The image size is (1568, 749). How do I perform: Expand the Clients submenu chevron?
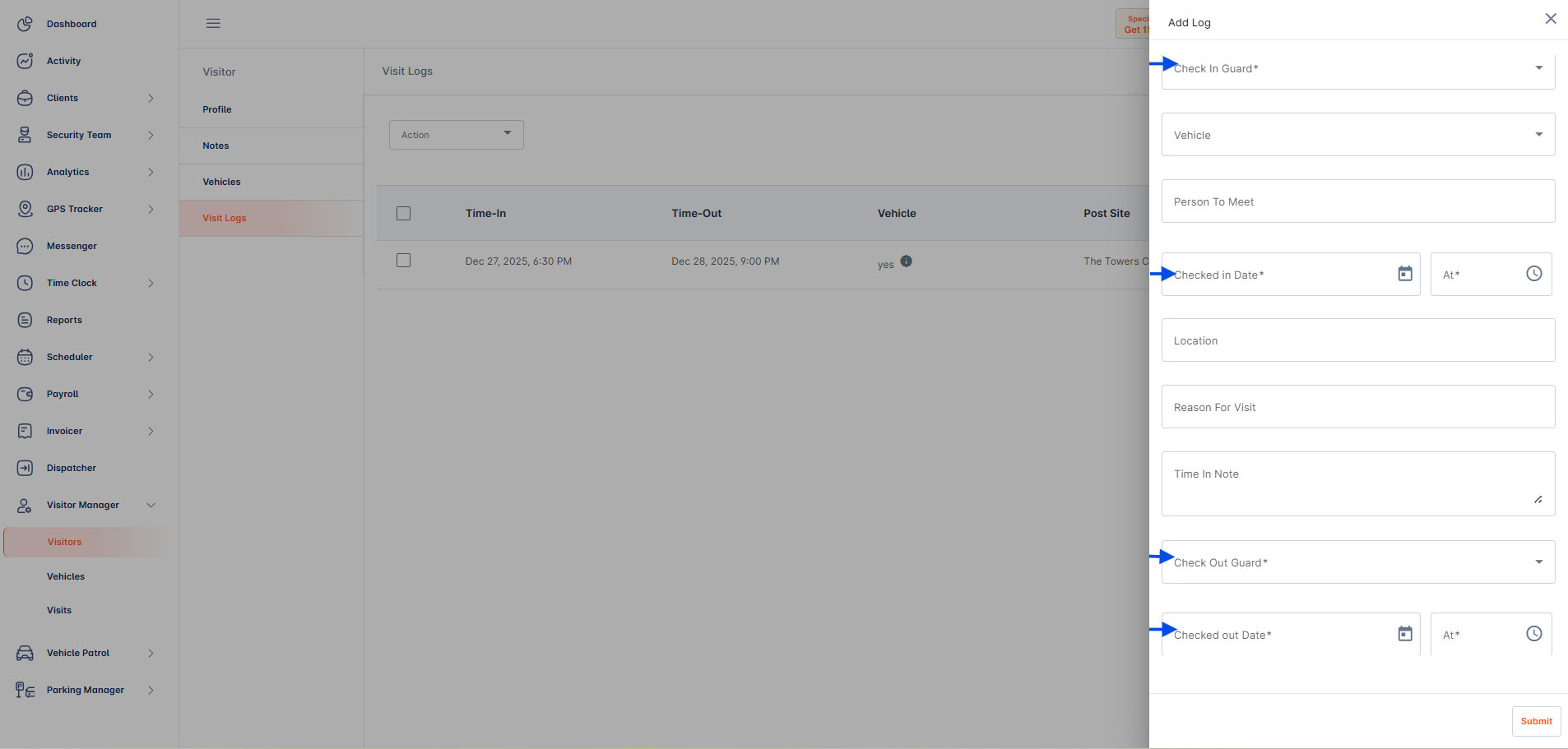click(x=151, y=98)
